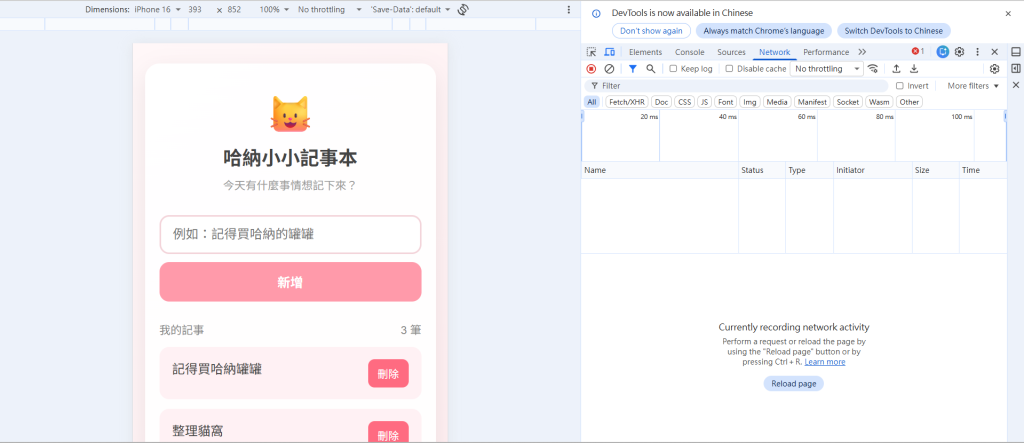Open DevTools three-dot customize menu
Screen dimensions: 1024x443
pos(978,52)
